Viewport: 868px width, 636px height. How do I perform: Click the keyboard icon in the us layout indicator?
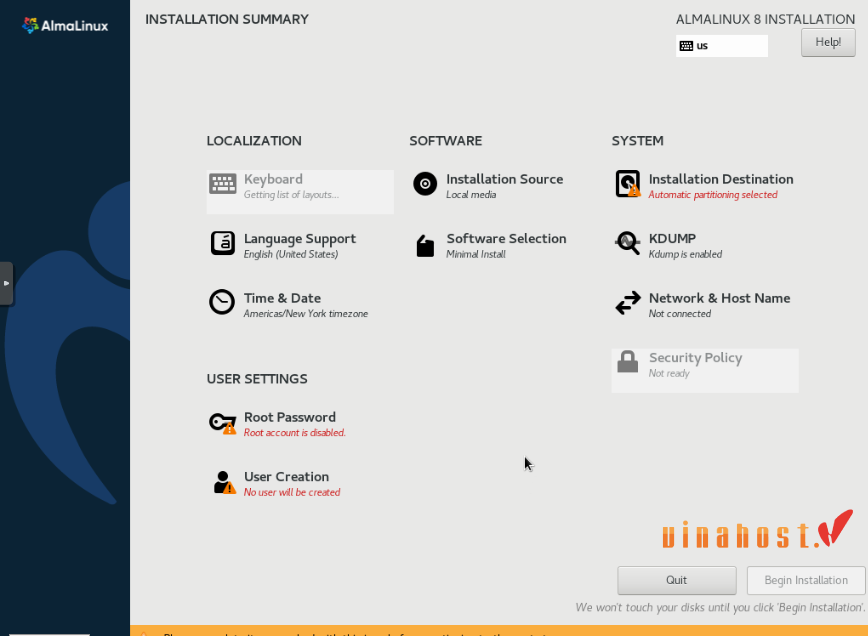coord(686,46)
